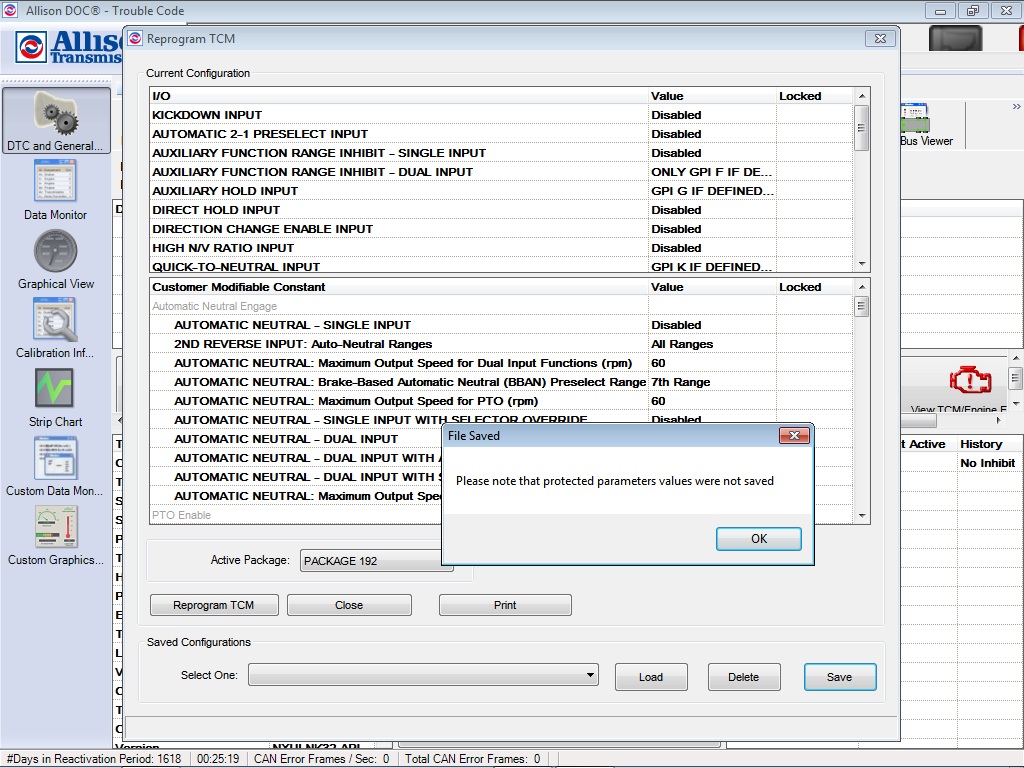This screenshot has height=768, width=1024.
Task: Print the current configuration
Action: (x=504, y=604)
